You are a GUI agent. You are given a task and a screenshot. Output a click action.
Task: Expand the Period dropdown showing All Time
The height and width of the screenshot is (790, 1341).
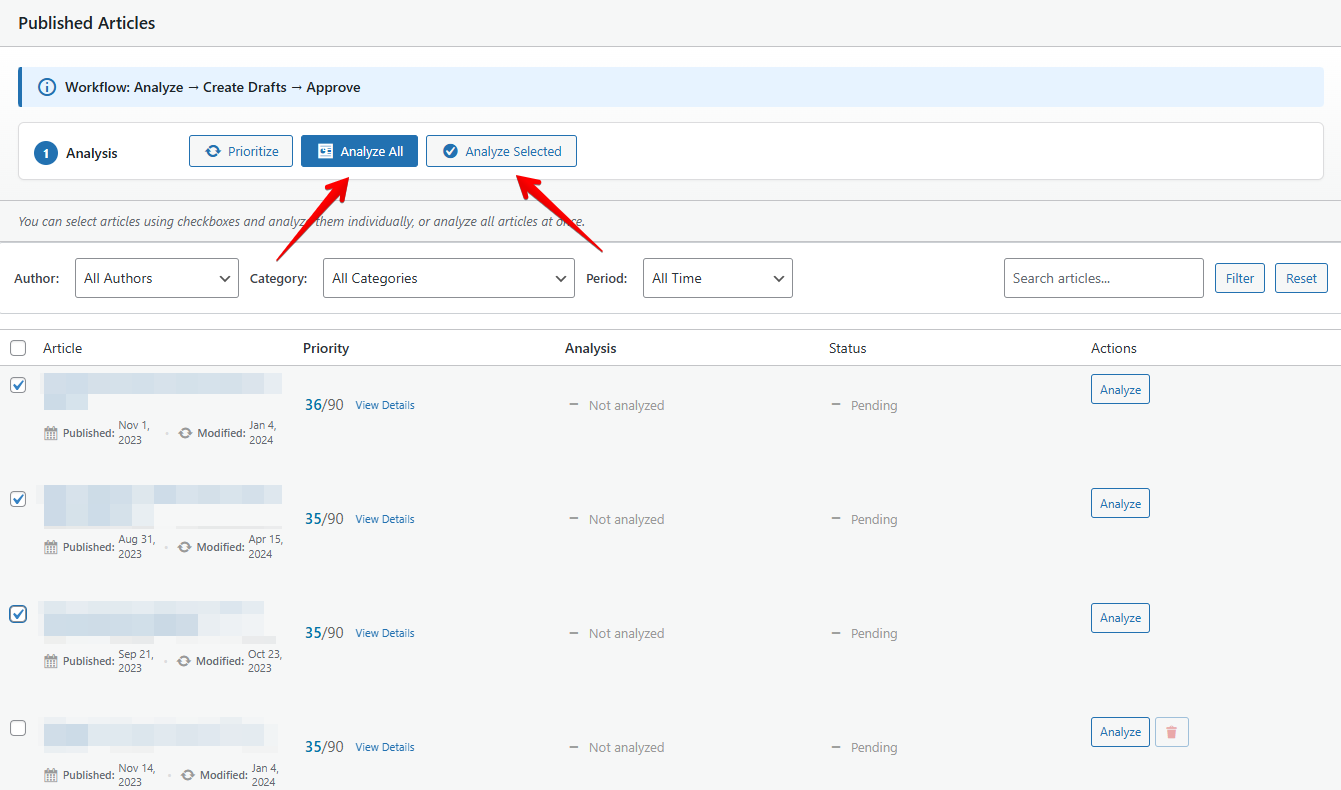pyautogui.click(x=717, y=278)
